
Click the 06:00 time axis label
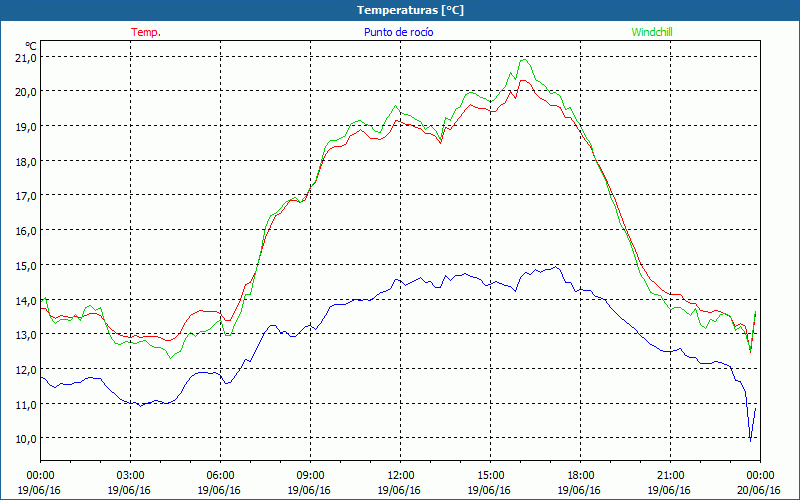(x=220, y=476)
